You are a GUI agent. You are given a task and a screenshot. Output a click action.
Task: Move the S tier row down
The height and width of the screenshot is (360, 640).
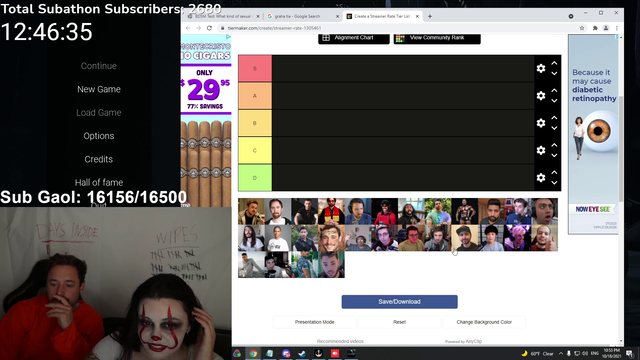[x=554, y=73]
